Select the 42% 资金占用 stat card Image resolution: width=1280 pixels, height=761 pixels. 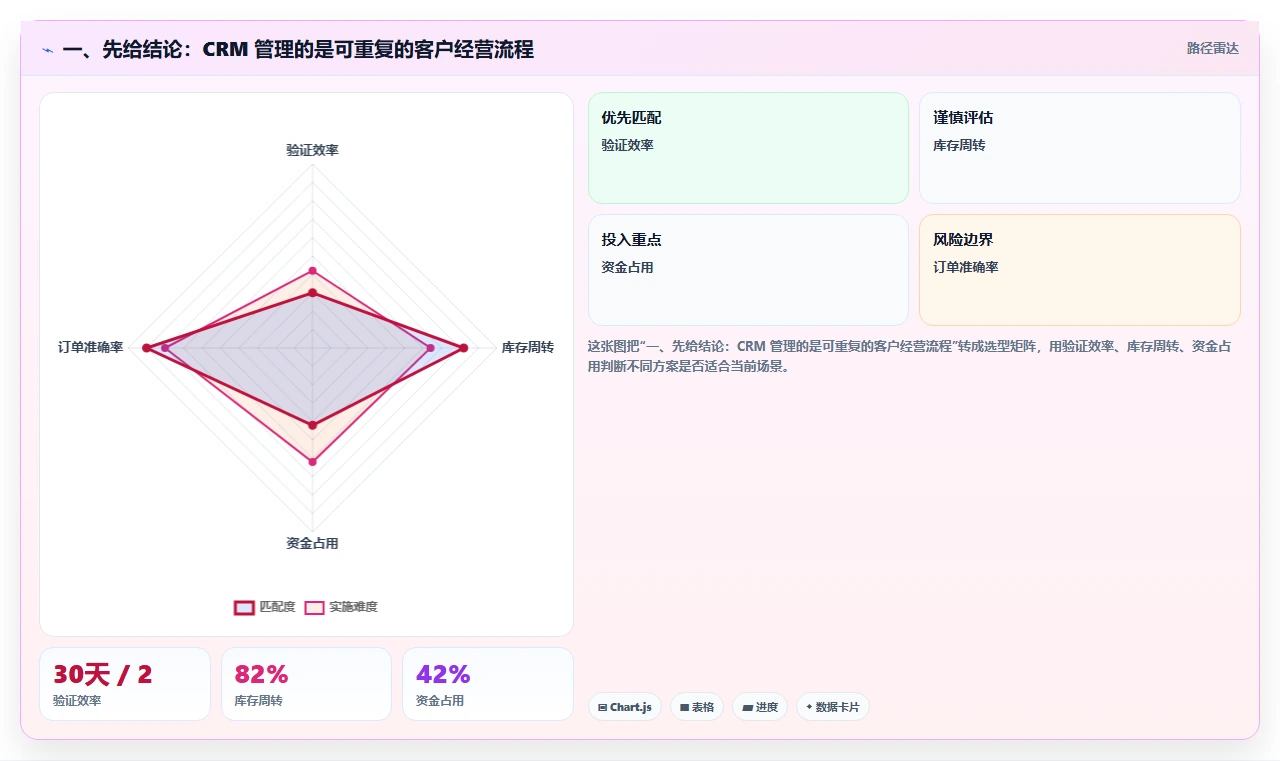click(x=488, y=684)
